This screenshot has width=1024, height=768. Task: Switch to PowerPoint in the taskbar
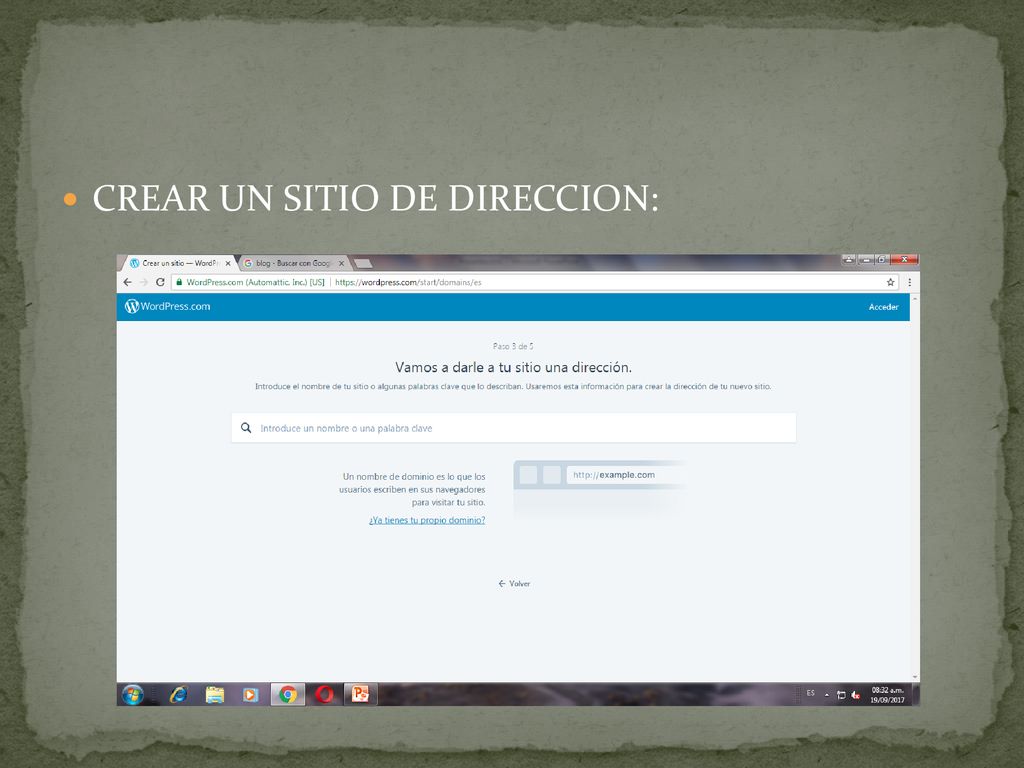pyautogui.click(x=360, y=694)
